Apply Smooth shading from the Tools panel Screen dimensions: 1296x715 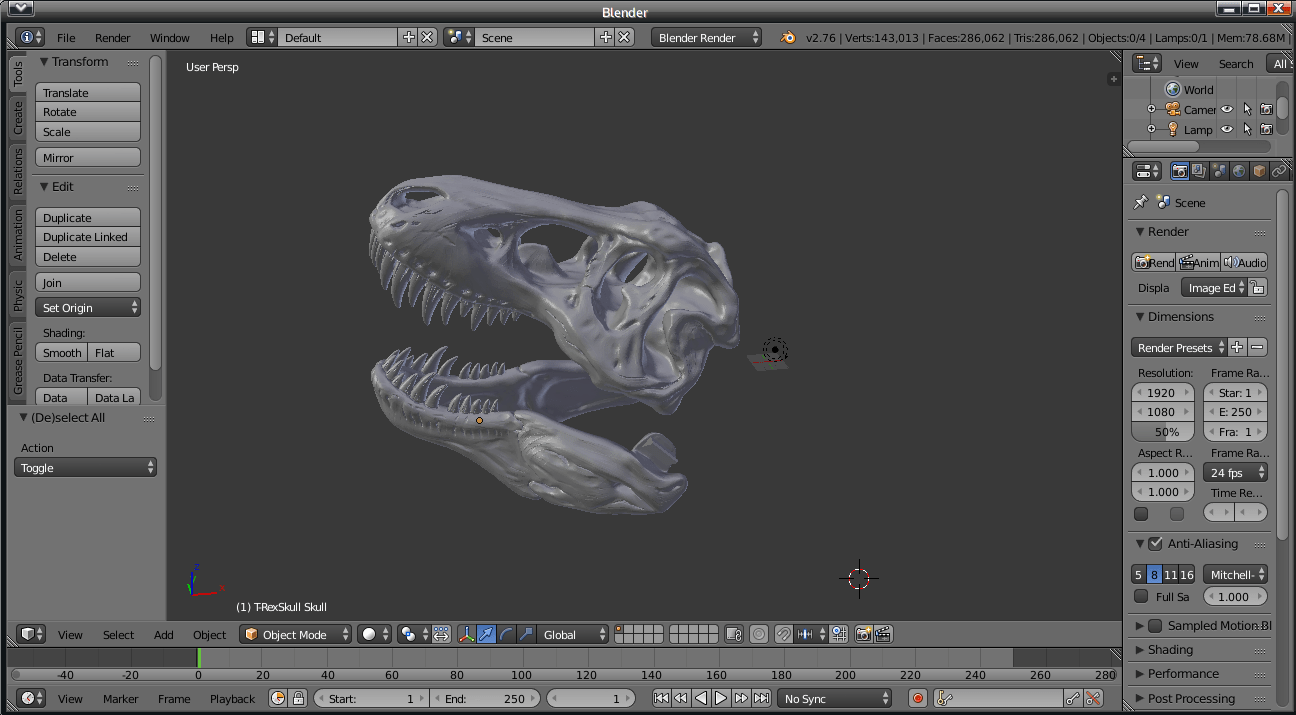coord(60,352)
